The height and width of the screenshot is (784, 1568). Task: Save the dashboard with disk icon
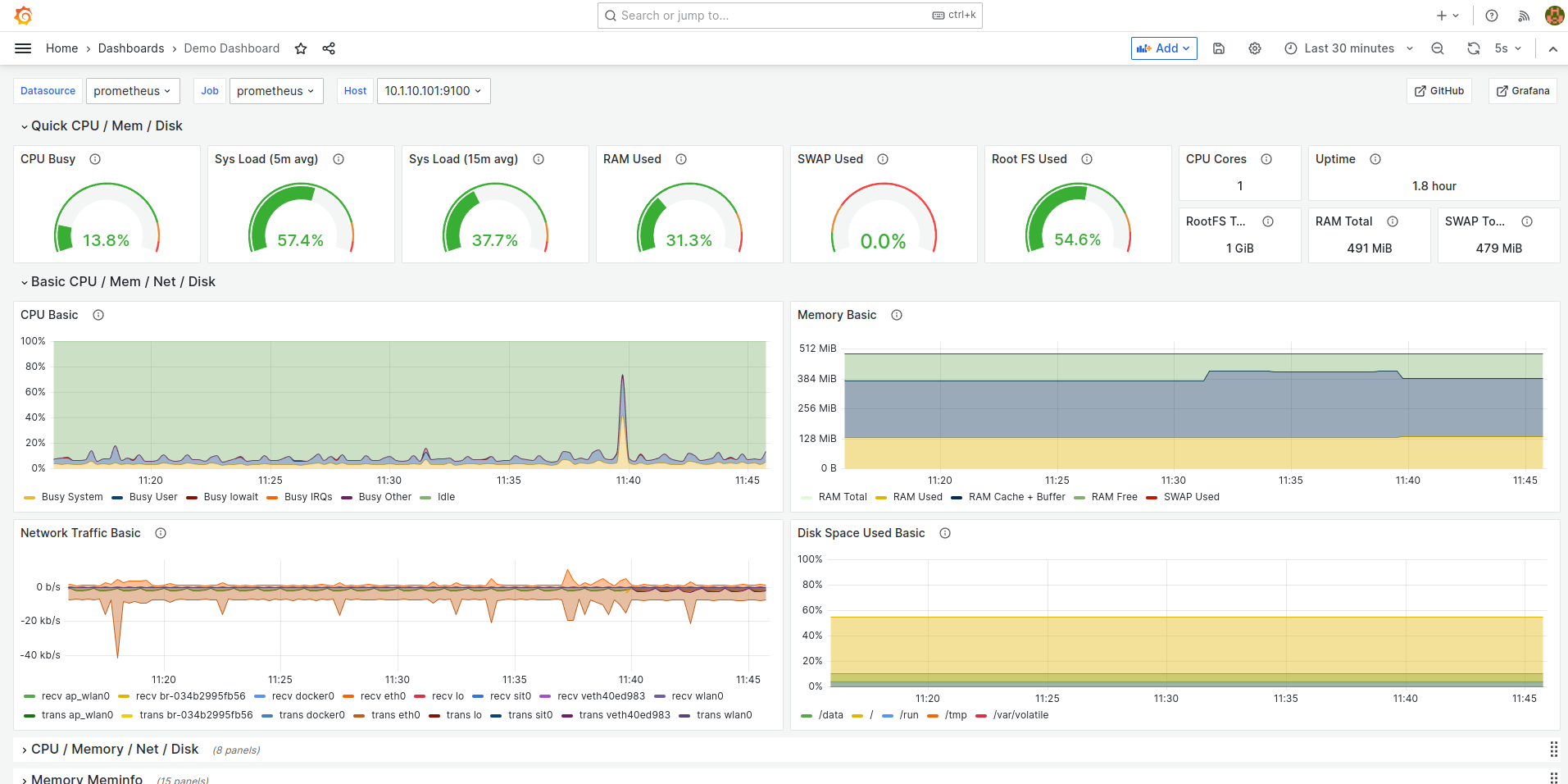[1219, 48]
